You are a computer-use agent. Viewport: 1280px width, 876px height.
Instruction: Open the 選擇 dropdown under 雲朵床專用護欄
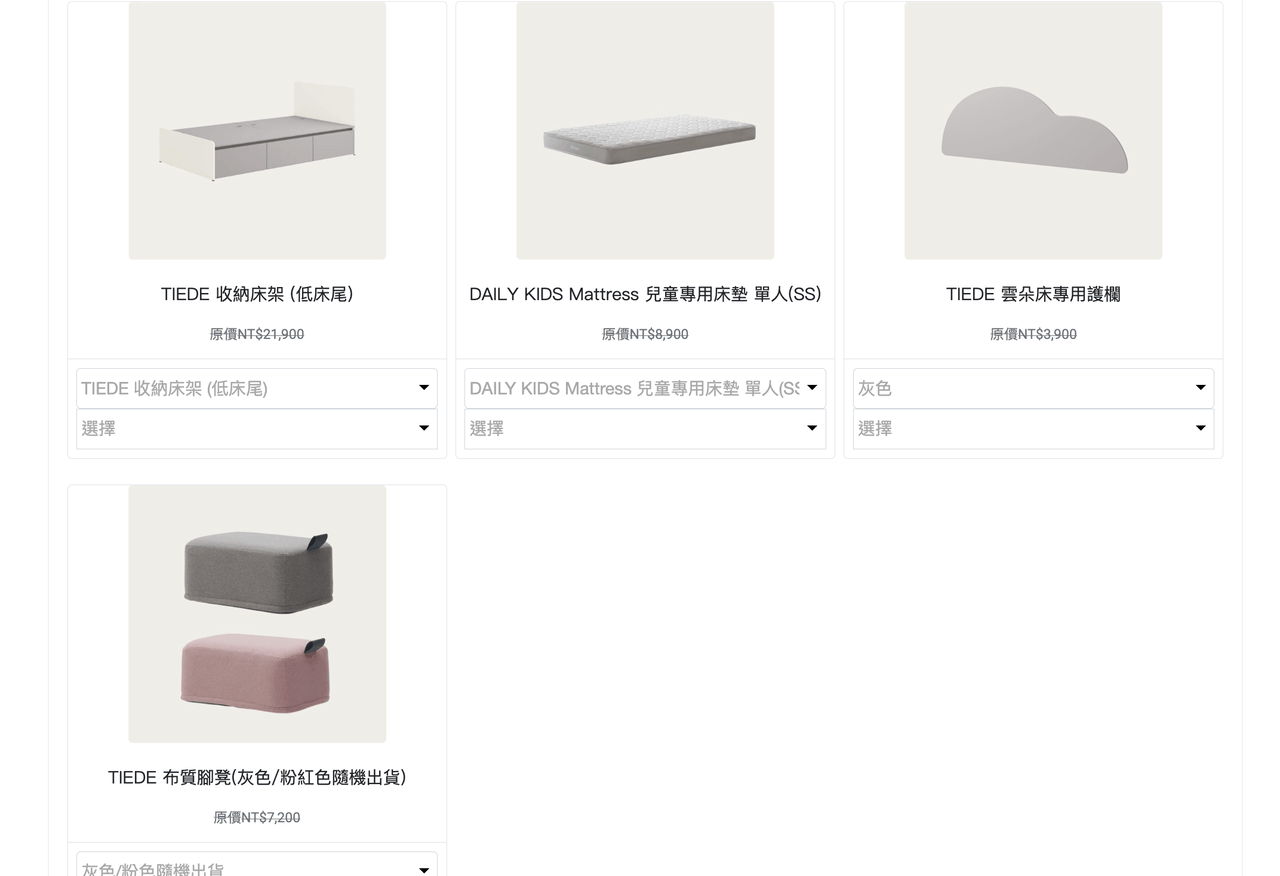tap(1033, 428)
